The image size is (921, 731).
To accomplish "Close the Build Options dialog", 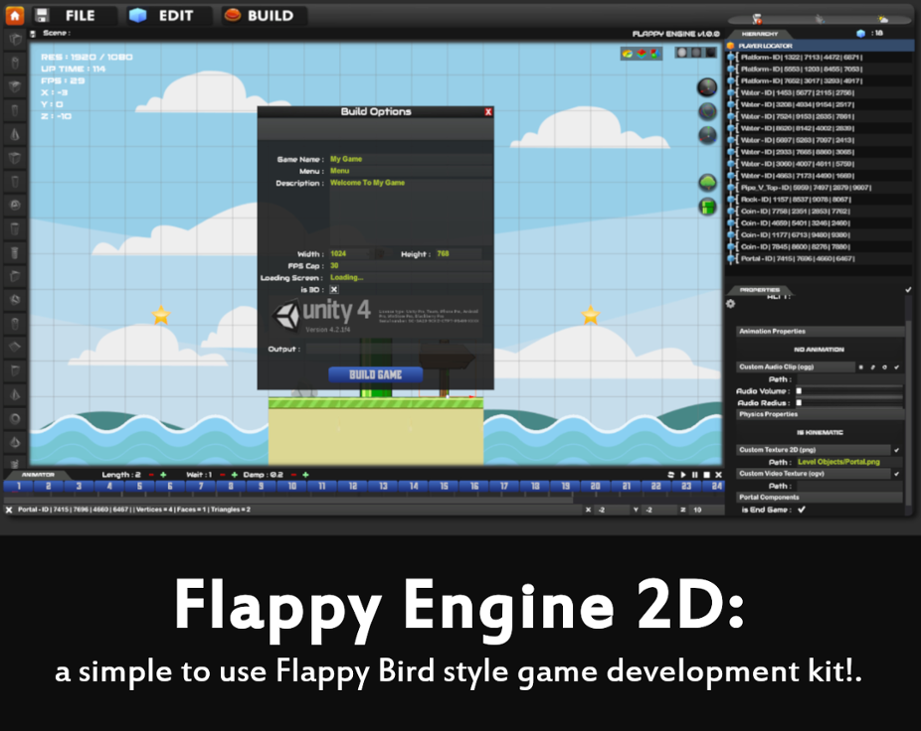I will (488, 112).
